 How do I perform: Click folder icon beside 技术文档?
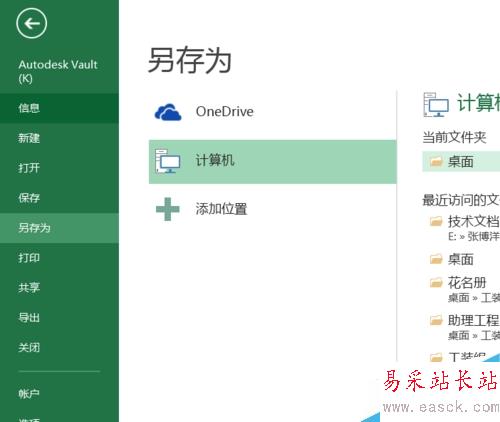(436, 221)
